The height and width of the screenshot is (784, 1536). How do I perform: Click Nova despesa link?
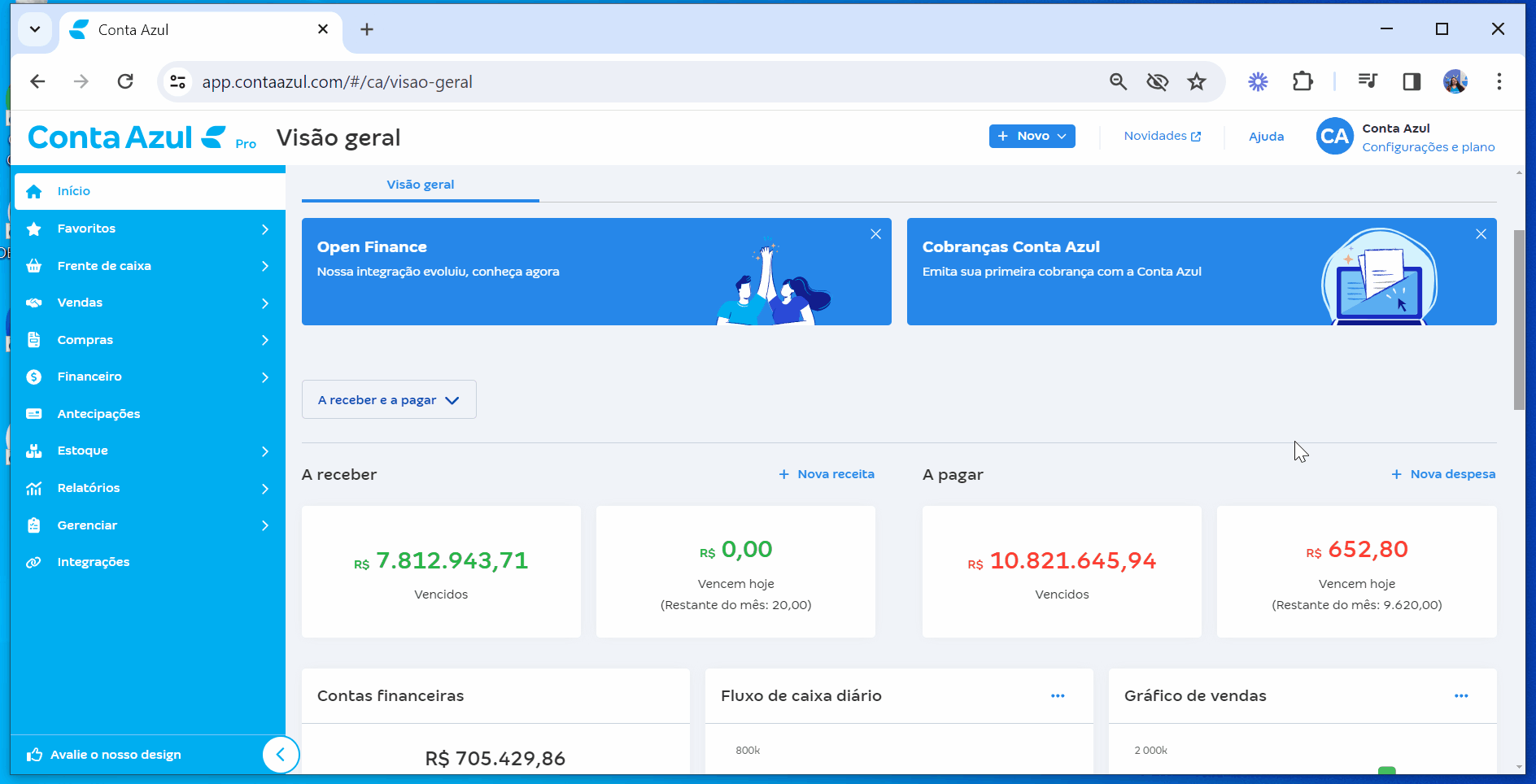coord(1443,474)
